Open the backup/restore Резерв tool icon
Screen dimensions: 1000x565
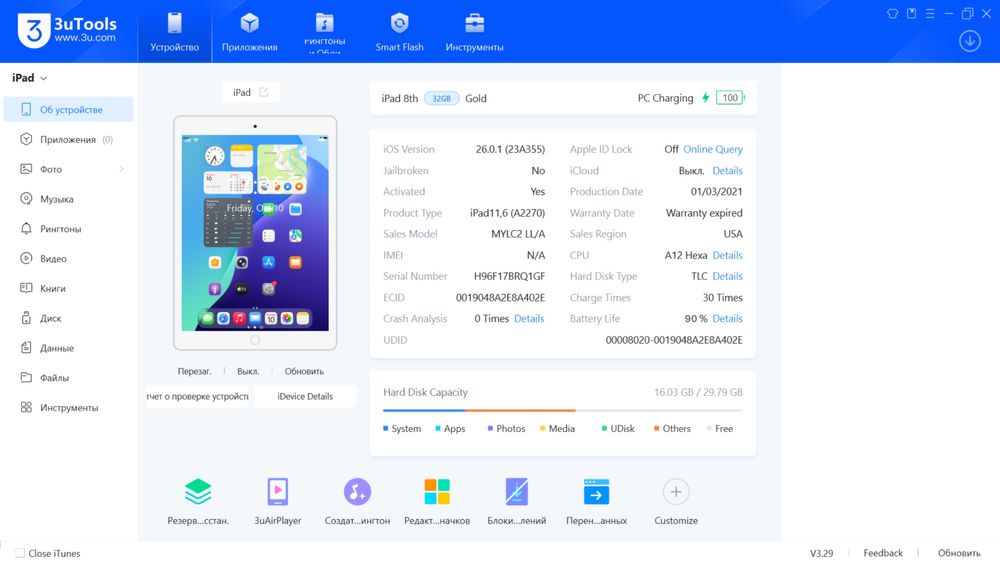tap(198, 492)
